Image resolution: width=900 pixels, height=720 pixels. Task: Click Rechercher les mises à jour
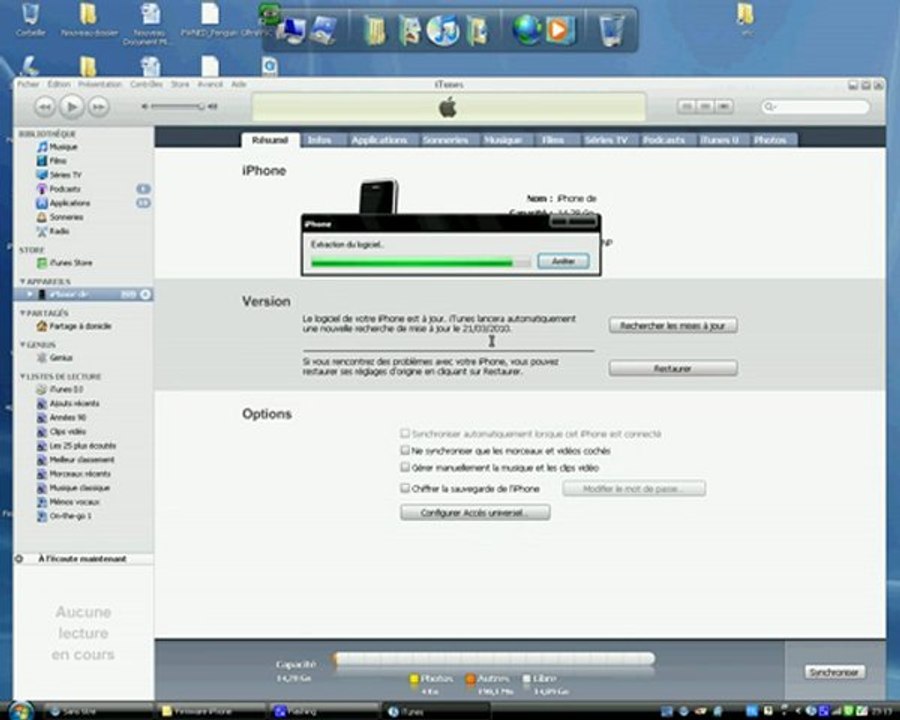coord(673,326)
